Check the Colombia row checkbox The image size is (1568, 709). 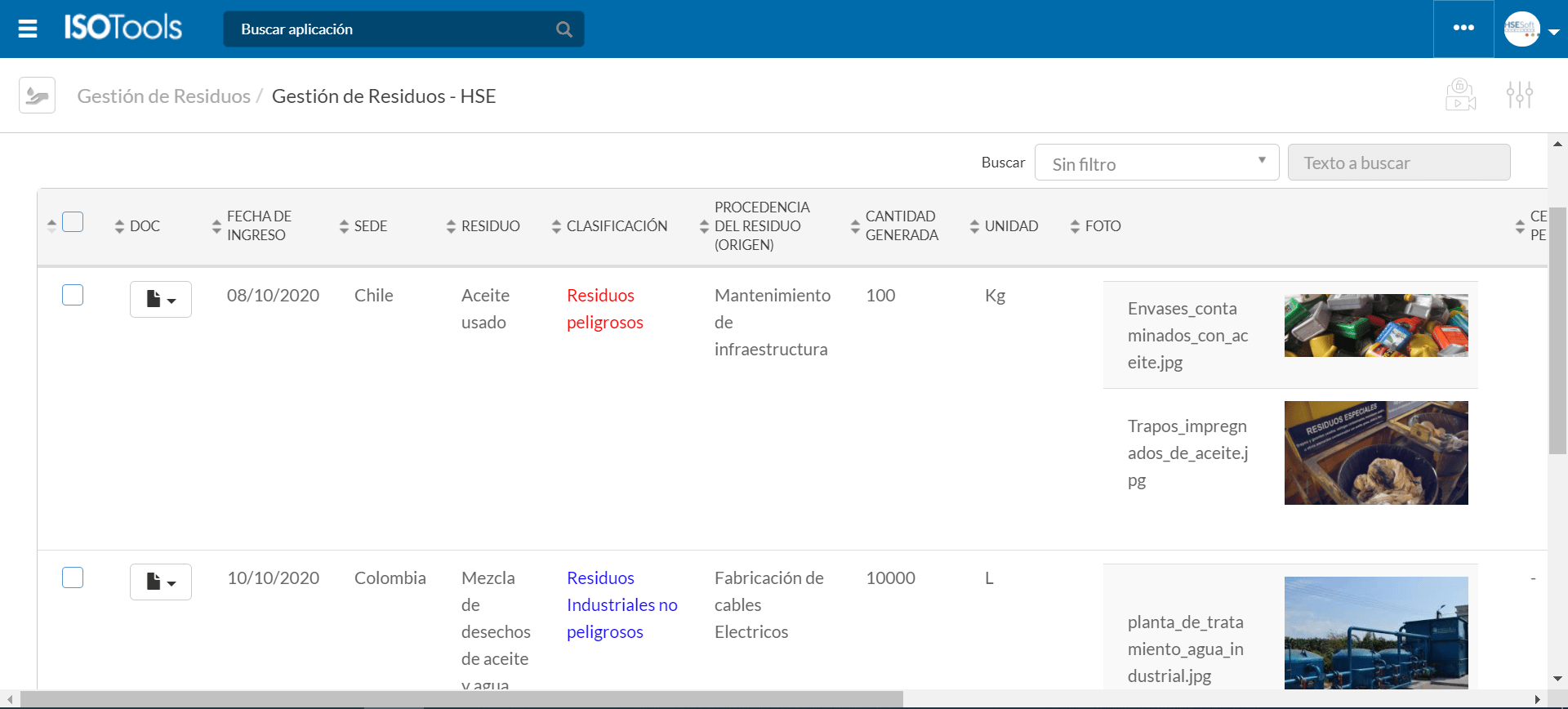73,577
